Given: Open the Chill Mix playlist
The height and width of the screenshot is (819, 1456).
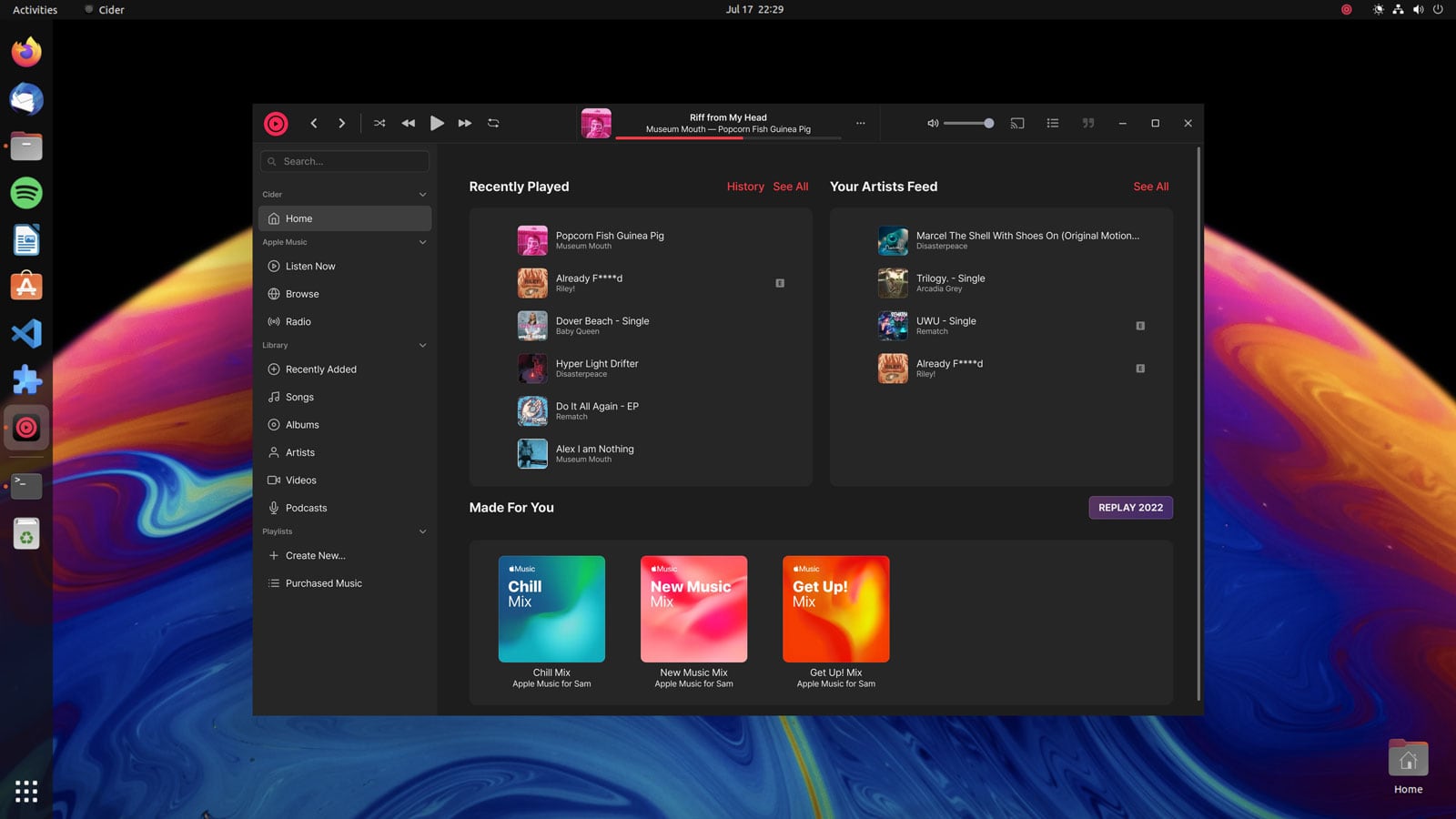Looking at the screenshot, I should click(x=551, y=609).
